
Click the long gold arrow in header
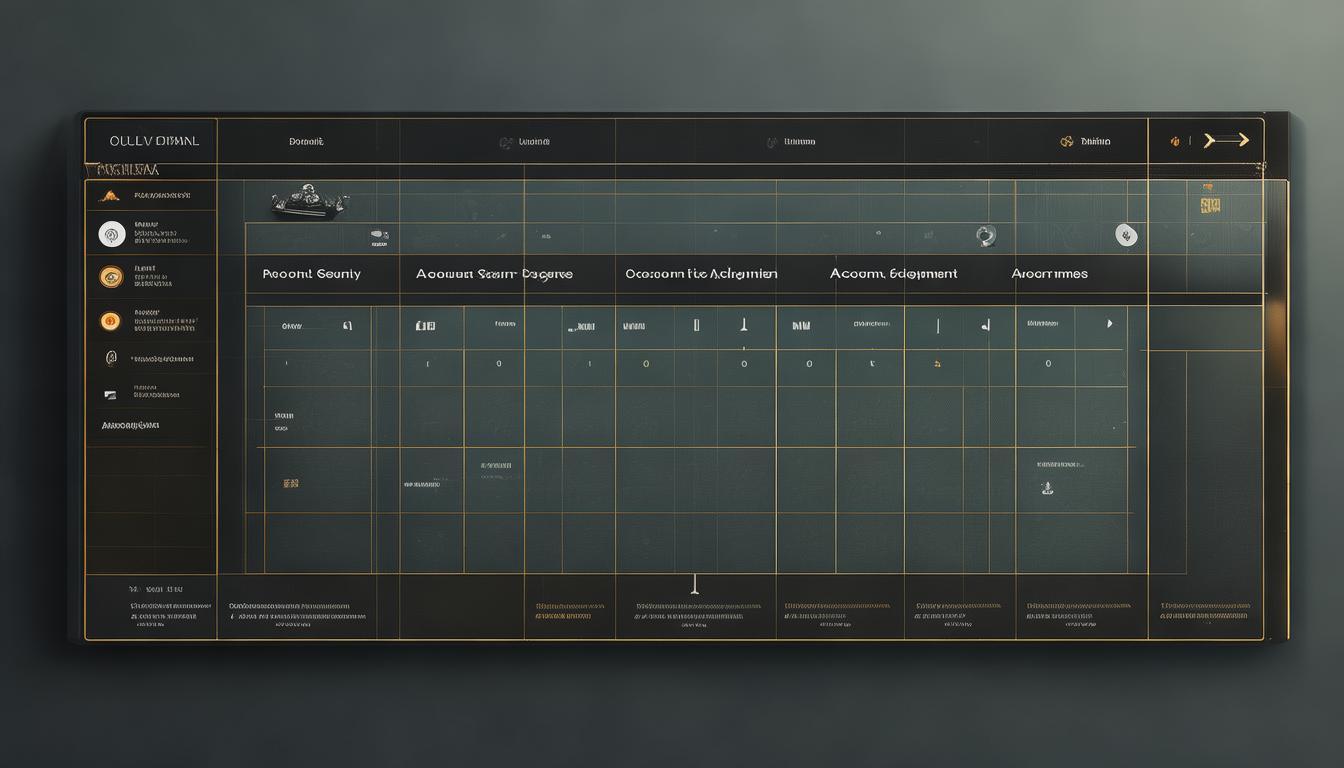[x=1227, y=140]
